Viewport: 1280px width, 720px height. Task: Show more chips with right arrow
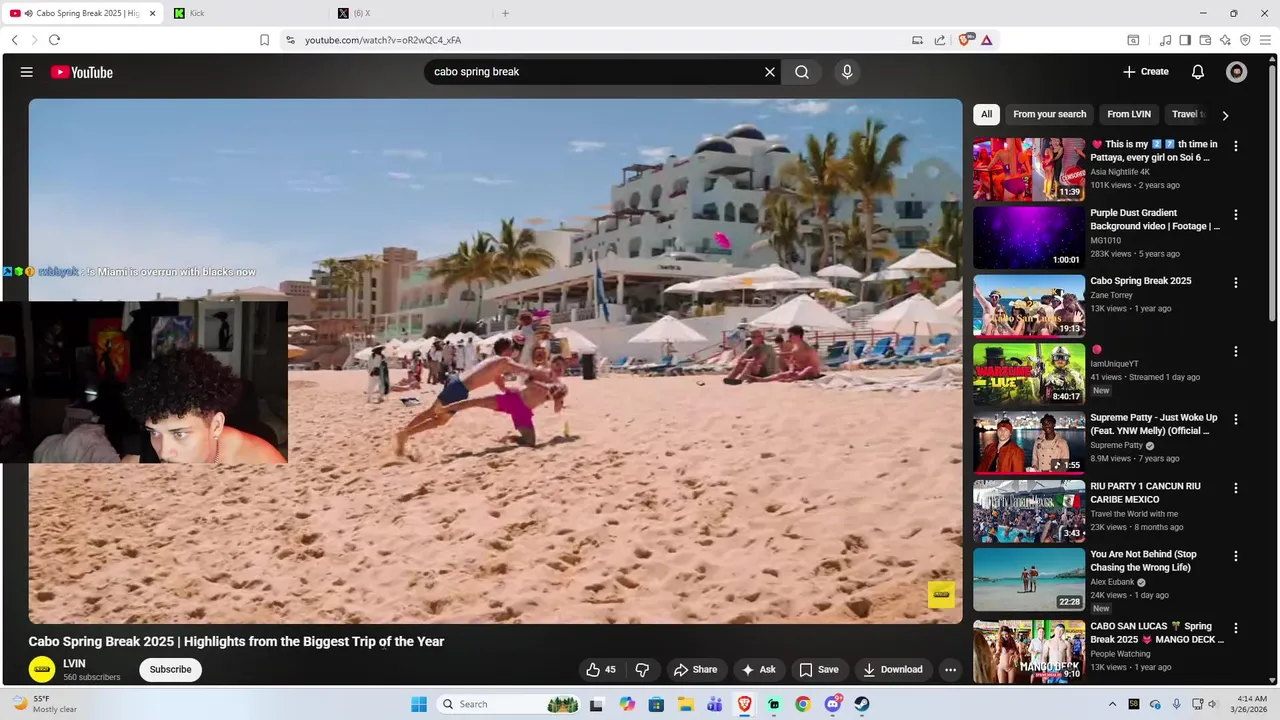1225,115
